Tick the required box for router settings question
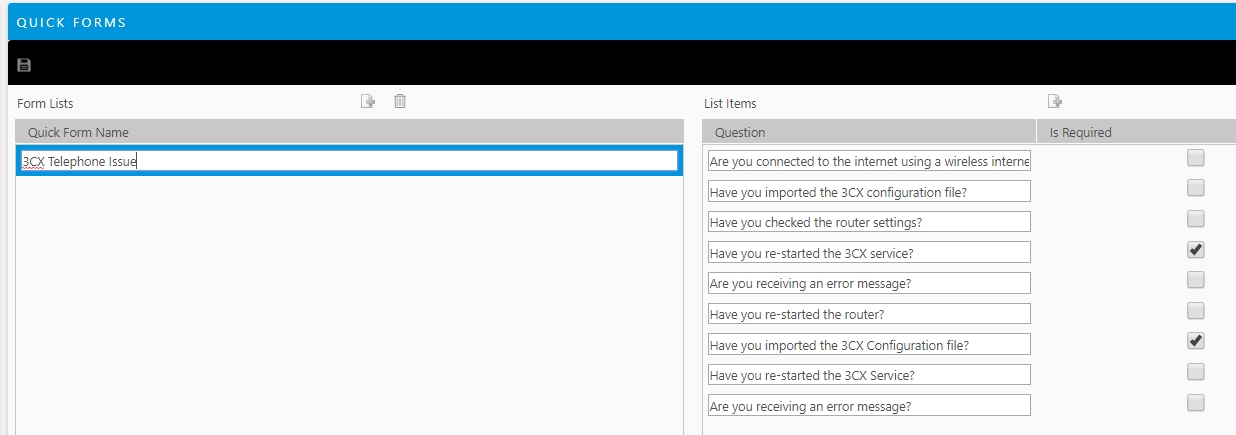This screenshot has width=1236, height=435. point(1196,219)
